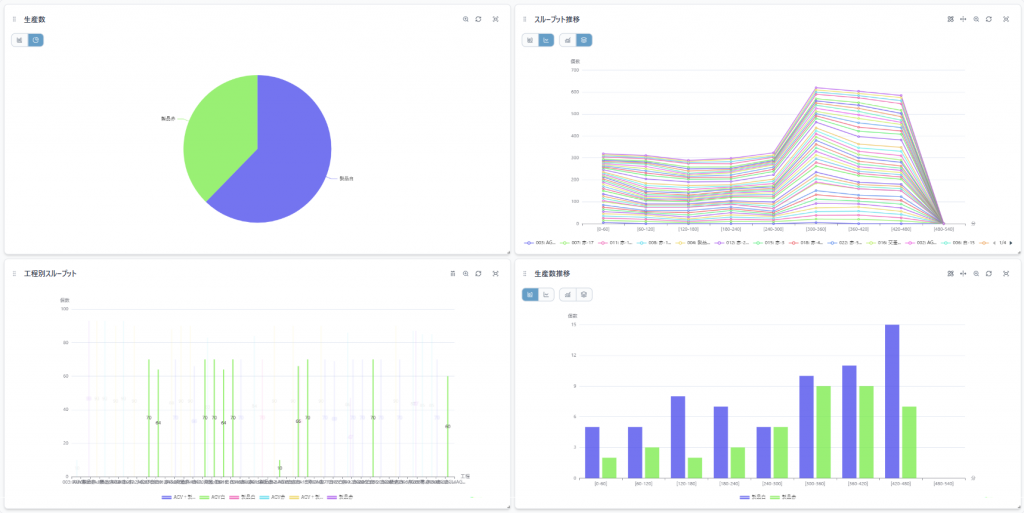Toggle the pink '製品合' legend in 工程別スループット

click(243, 497)
